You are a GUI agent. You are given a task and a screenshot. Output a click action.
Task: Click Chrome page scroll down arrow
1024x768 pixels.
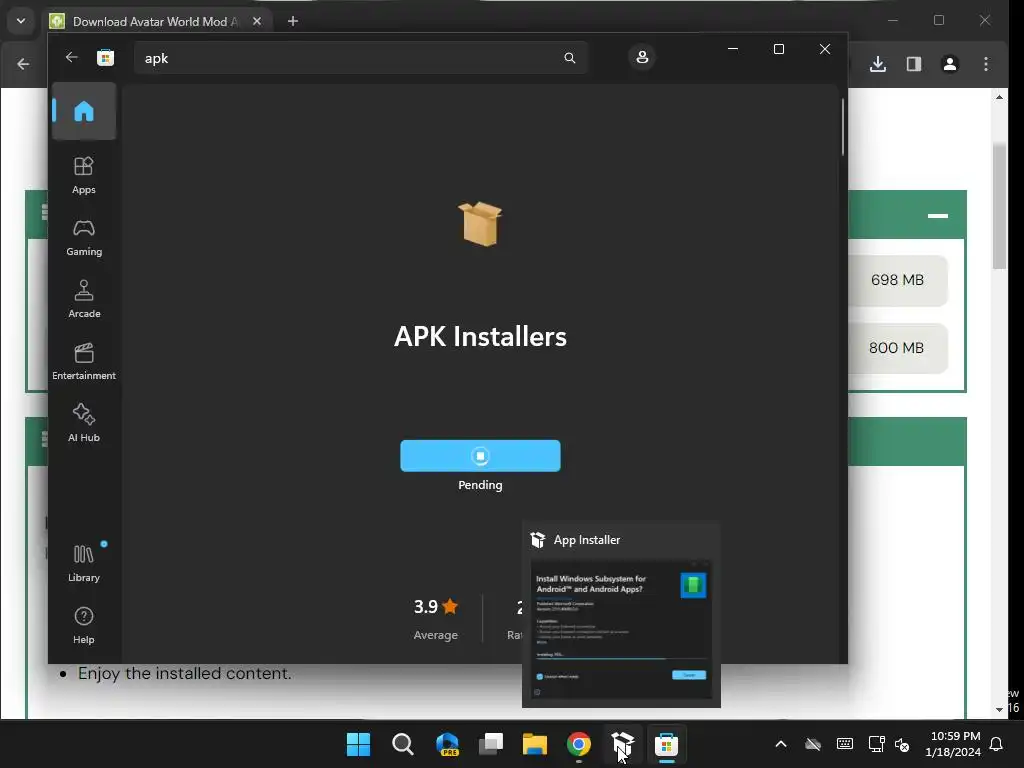(999, 709)
